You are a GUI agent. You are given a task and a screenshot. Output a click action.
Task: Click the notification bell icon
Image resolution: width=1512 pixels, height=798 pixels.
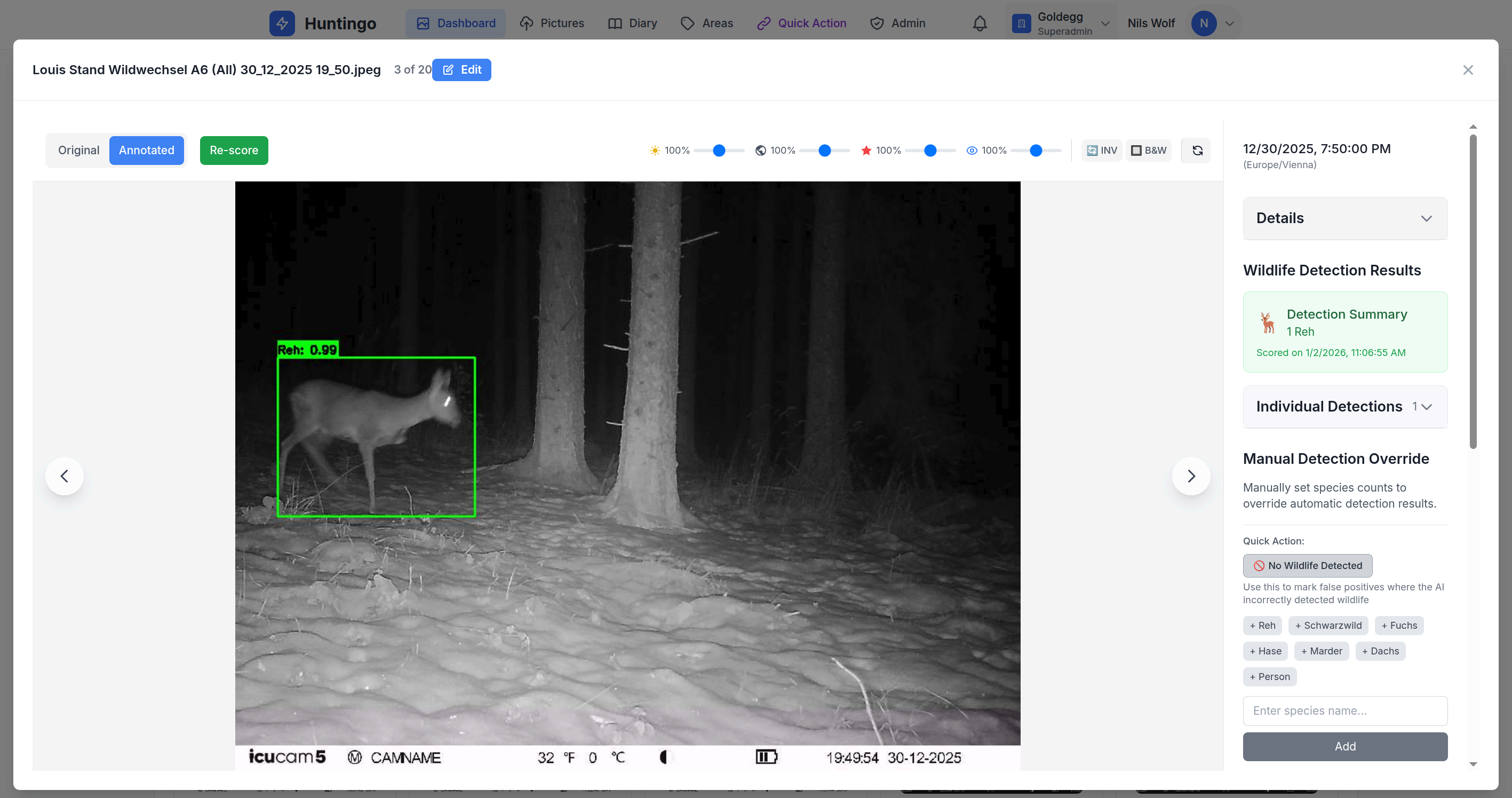point(980,23)
